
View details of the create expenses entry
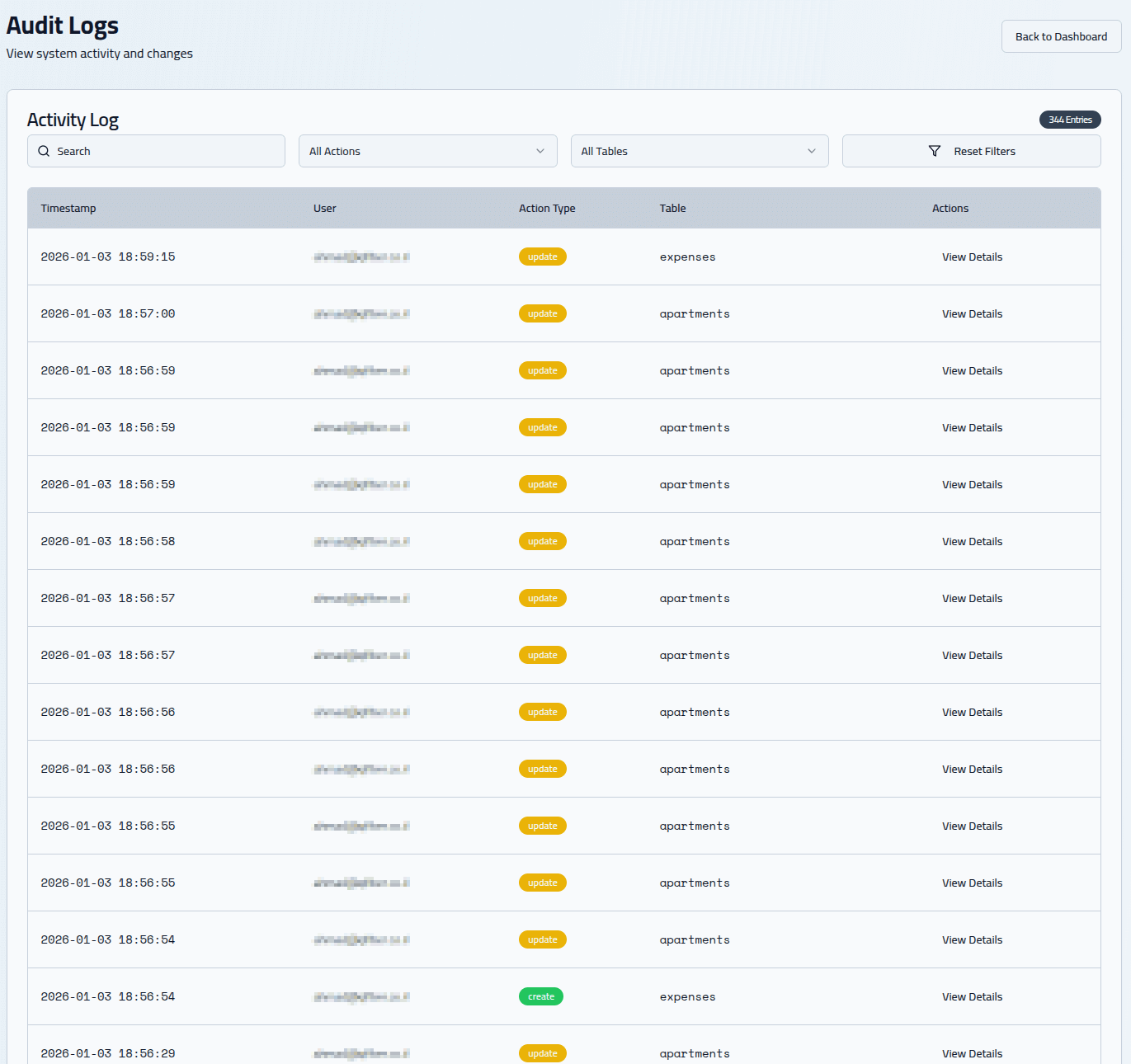[x=972, y=996]
